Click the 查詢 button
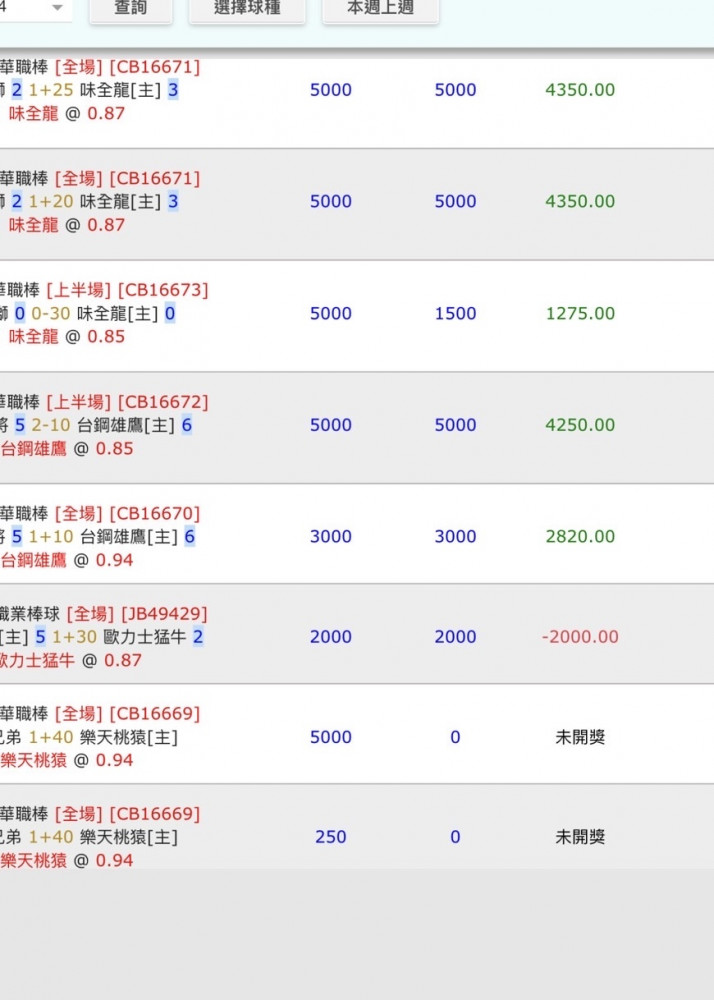Image resolution: width=714 pixels, height=1000 pixels. [x=131, y=9]
